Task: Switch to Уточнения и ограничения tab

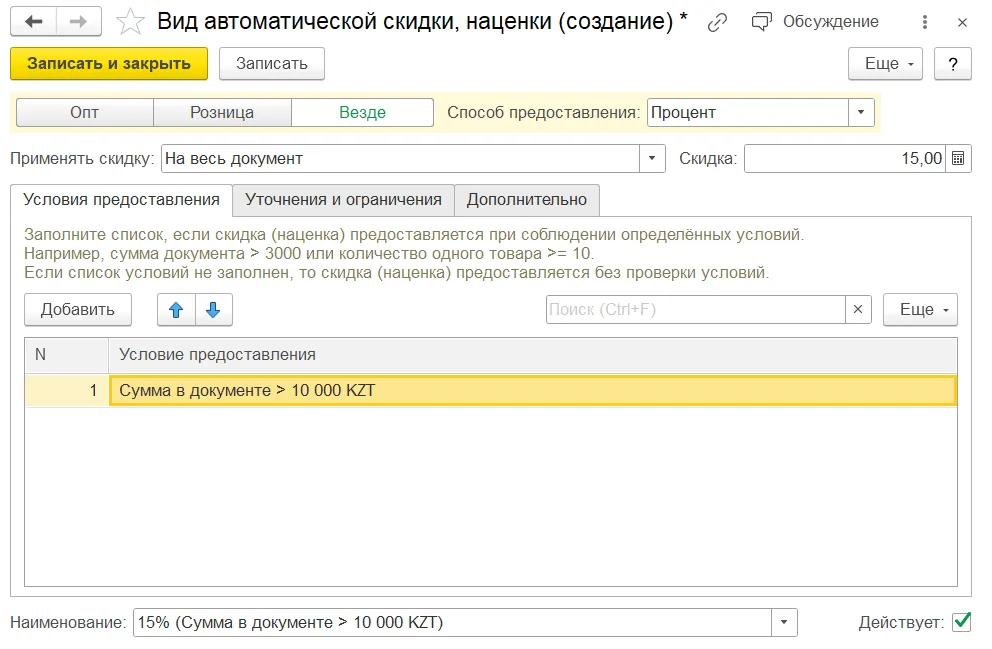Action: [344, 200]
